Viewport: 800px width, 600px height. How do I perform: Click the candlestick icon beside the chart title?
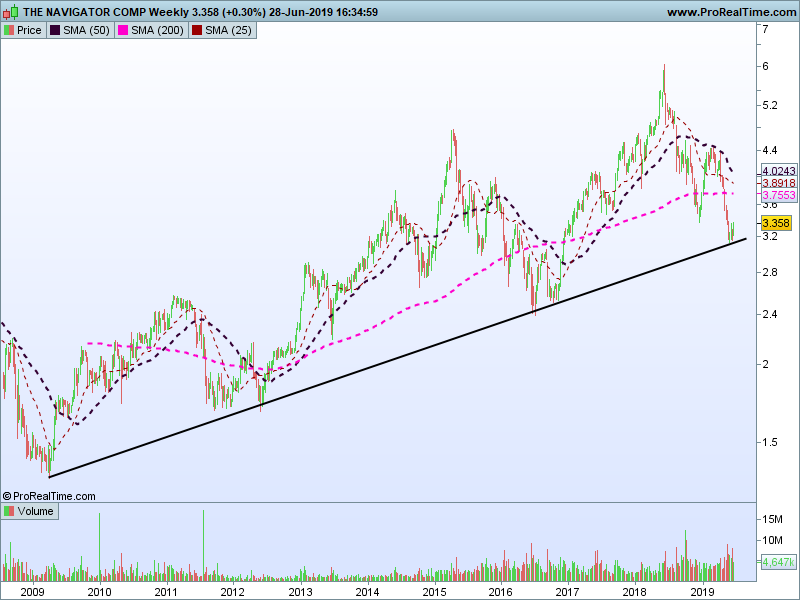click(x=10, y=12)
